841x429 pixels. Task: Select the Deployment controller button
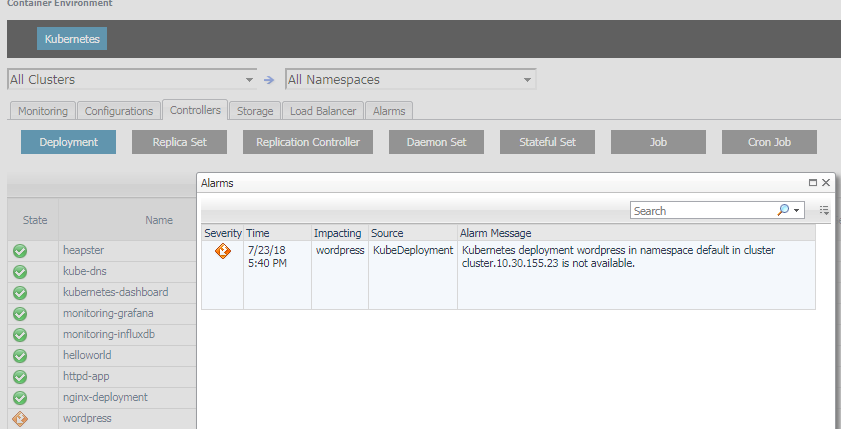(x=69, y=142)
